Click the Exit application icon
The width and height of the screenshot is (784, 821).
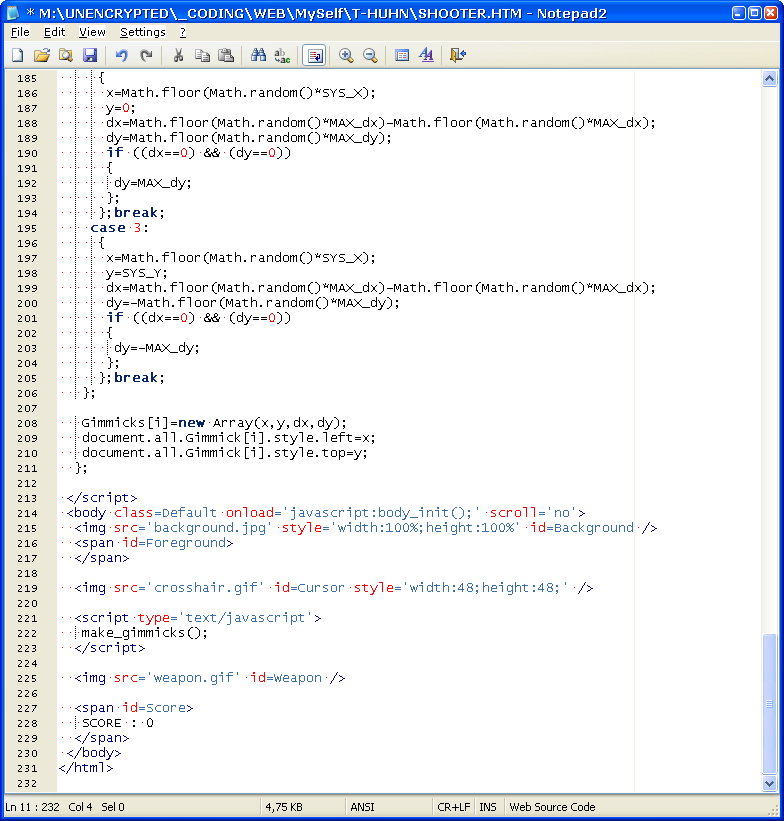click(x=458, y=55)
